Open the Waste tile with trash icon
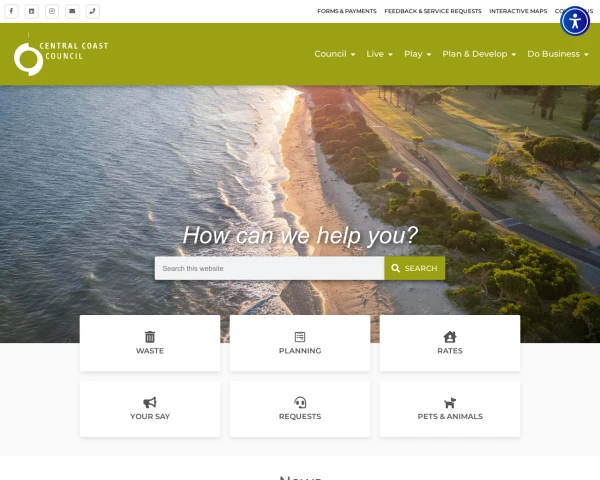This screenshot has width=600, height=480. click(x=150, y=343)
